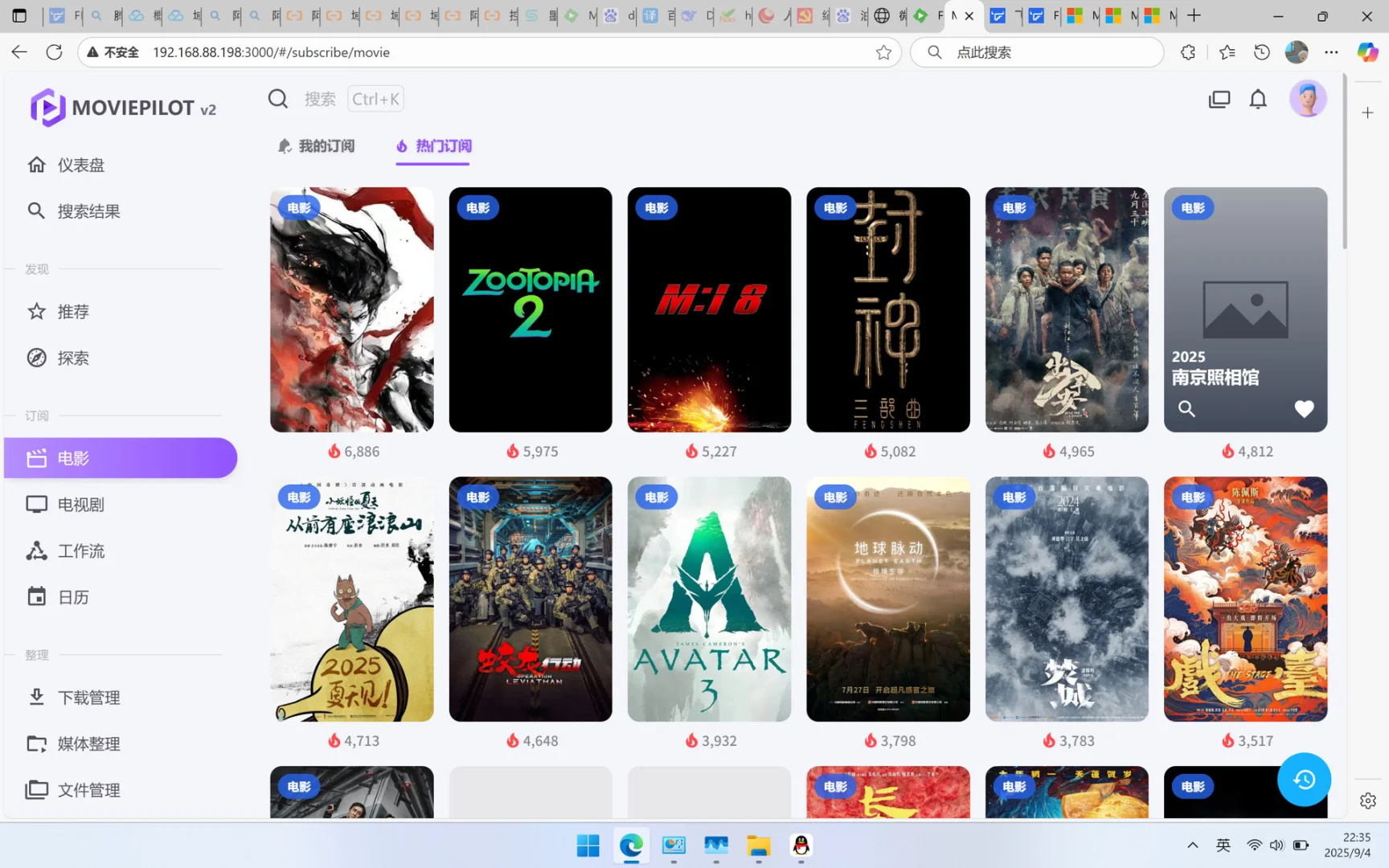This screenshot has height=868, width=1389.
Task: Focus the 搜索 Ctrl+K search field
Action: (354, 99)
